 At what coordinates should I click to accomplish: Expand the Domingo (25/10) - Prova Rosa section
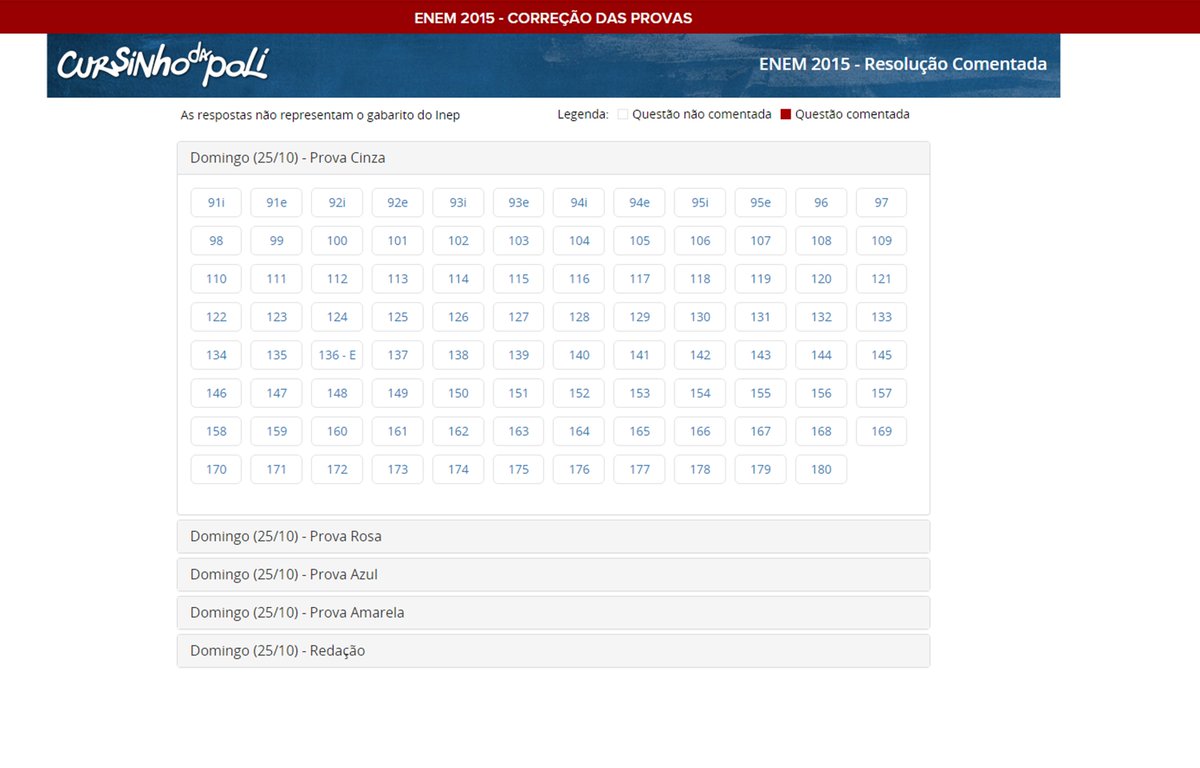(553, 536)
